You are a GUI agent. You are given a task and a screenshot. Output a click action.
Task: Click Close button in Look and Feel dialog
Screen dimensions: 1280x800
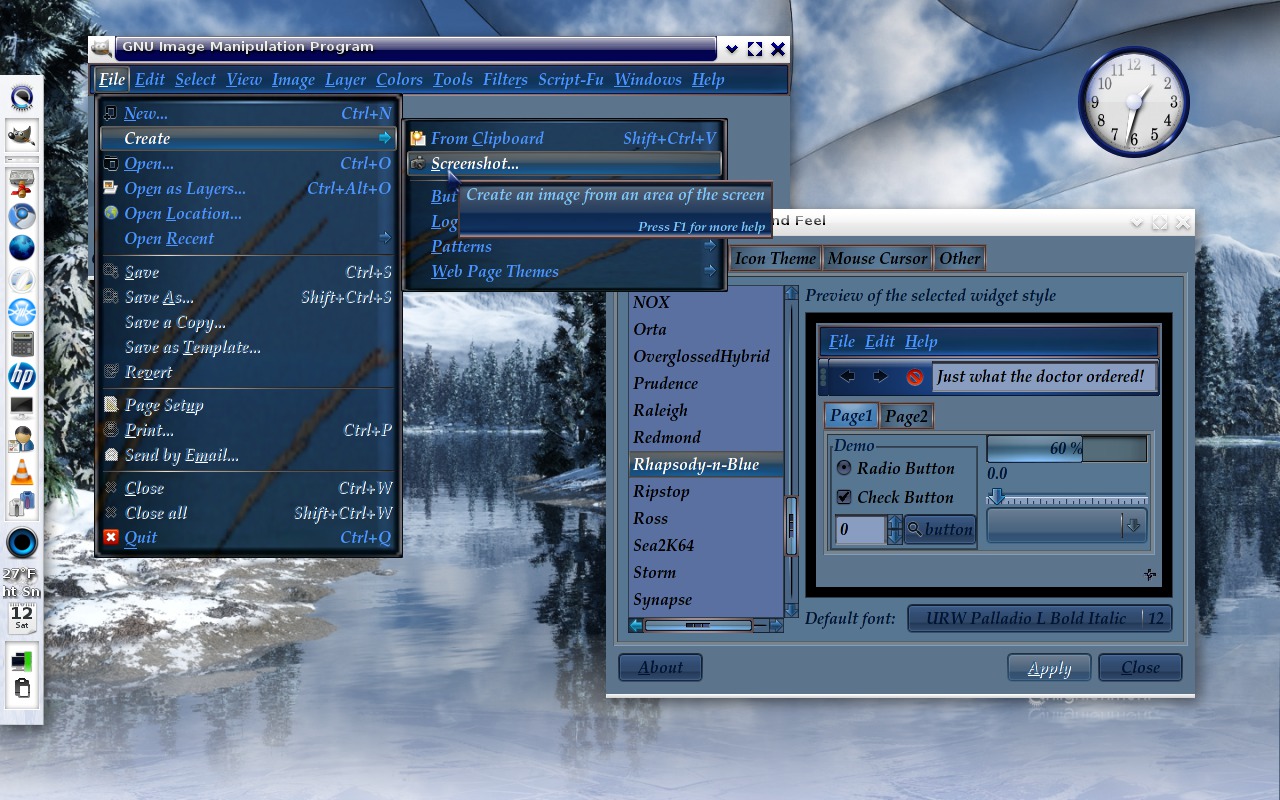point(1140,667)
